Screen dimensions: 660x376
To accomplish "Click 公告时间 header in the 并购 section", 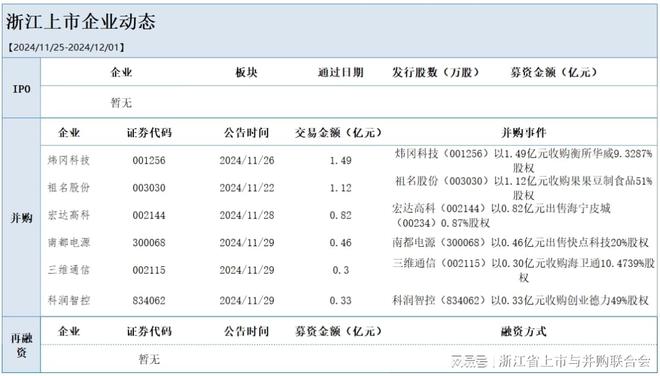I will (x=246, y=133).
